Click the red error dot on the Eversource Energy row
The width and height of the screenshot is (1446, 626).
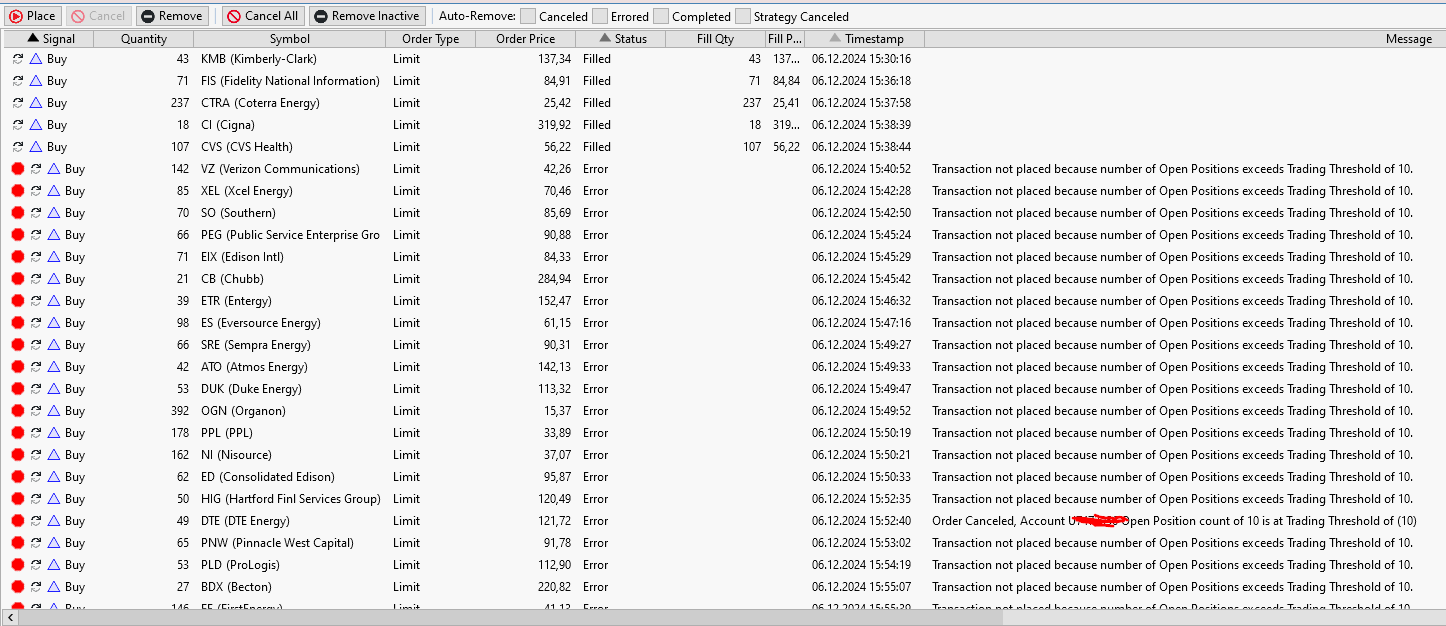18,323
